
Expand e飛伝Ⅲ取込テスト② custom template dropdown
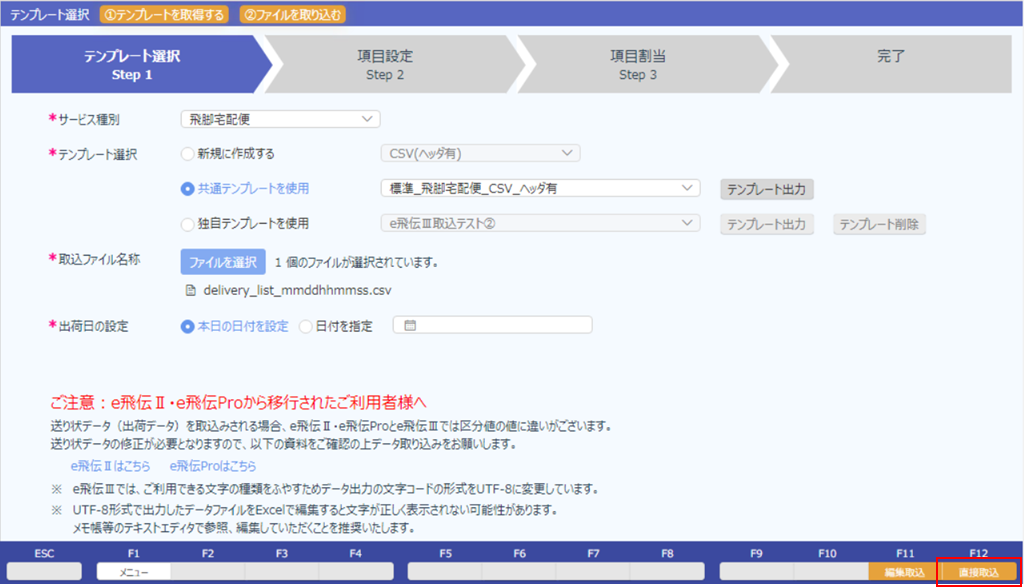540,223
